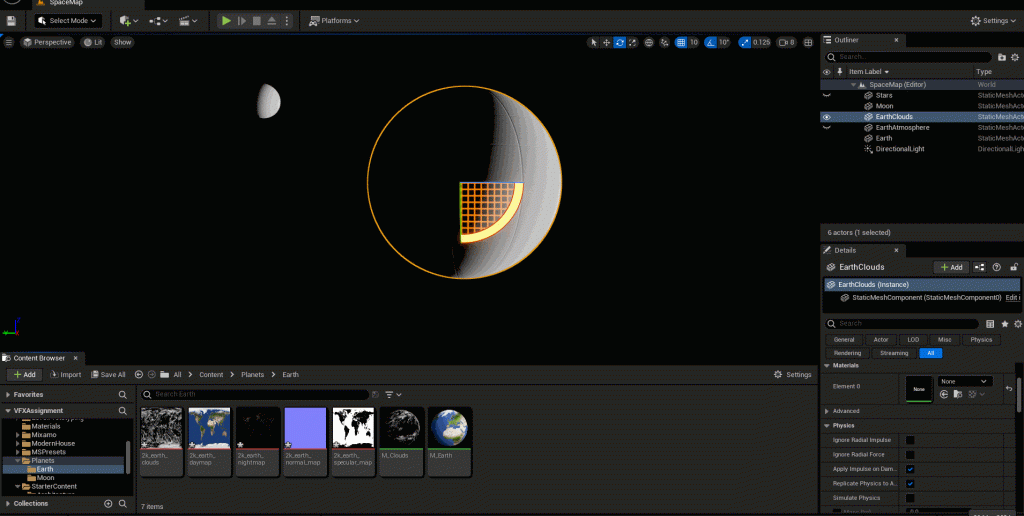Select the rotate transform tool
This screenshot has height=516, width=1024.
click(x=620, y=42)
